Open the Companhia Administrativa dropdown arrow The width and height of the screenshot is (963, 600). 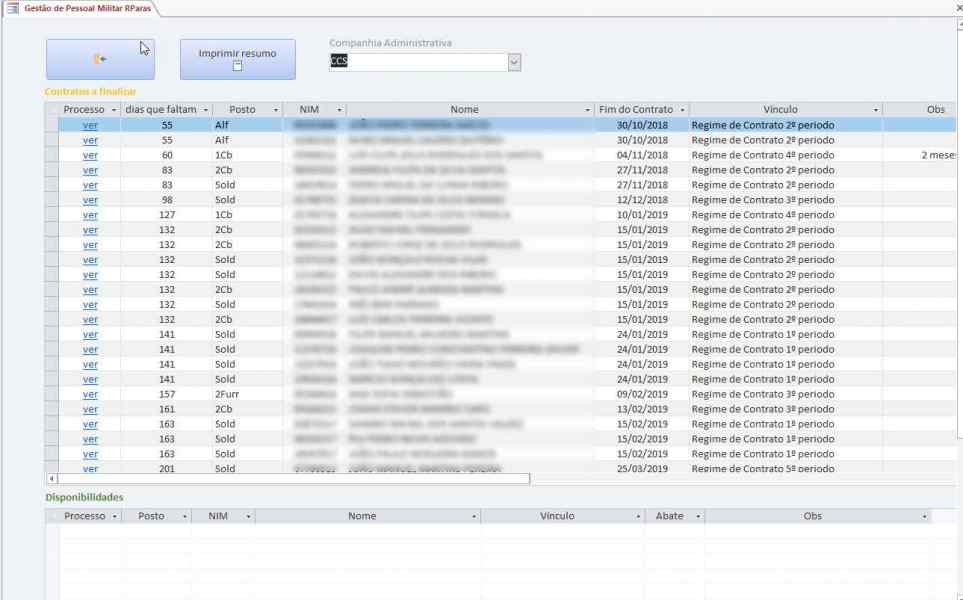pos(514,62)
